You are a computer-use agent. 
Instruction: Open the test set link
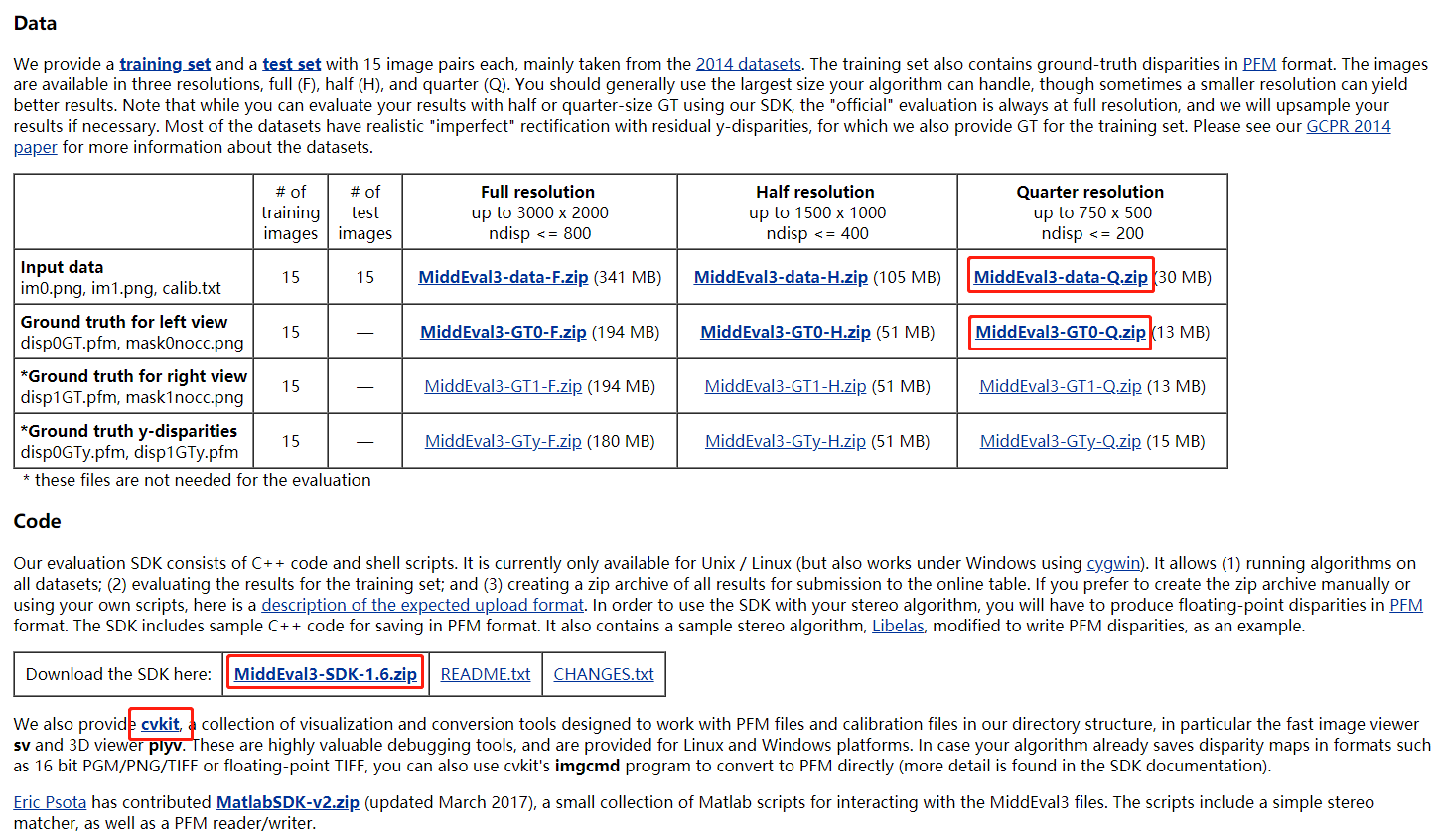pos(291,63)
